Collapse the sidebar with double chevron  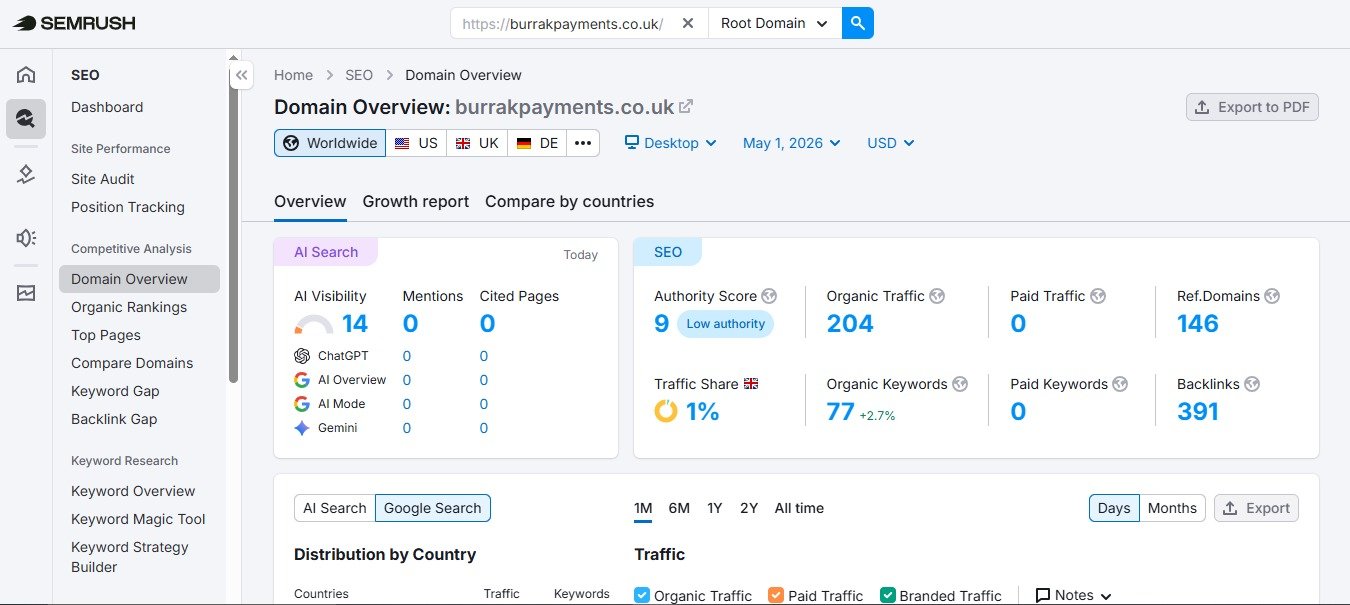(x=241, y=75)
